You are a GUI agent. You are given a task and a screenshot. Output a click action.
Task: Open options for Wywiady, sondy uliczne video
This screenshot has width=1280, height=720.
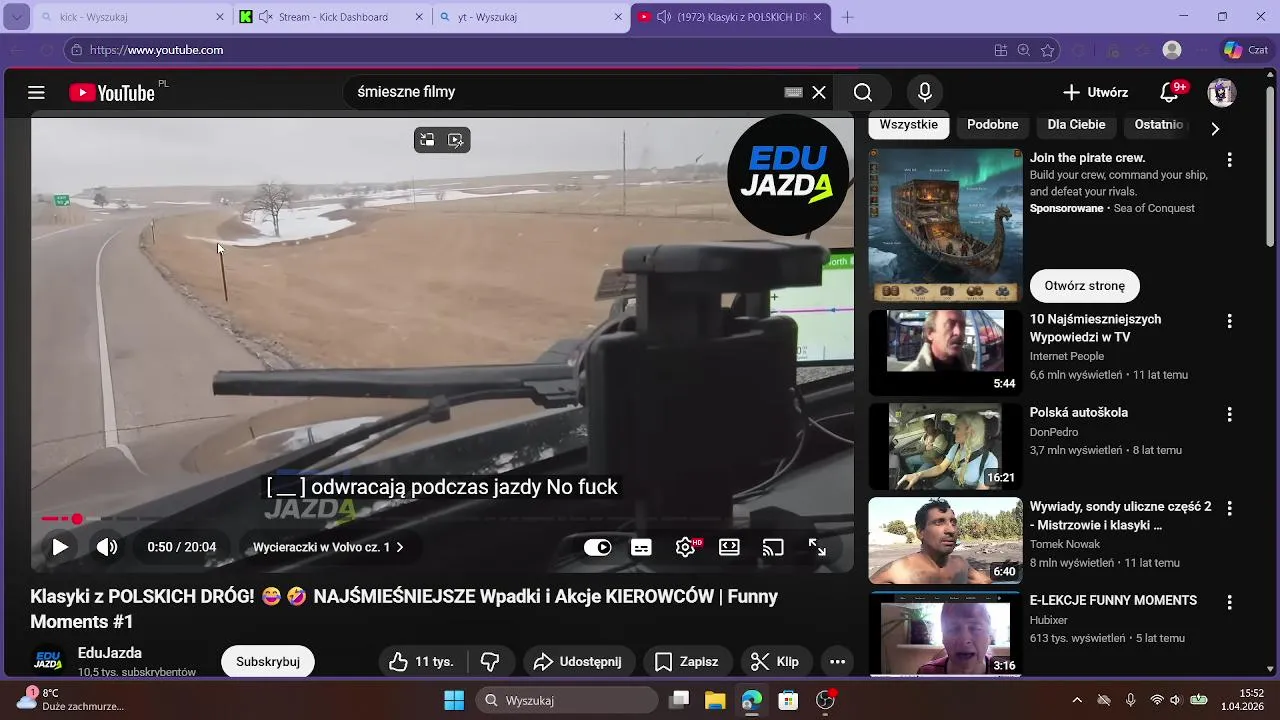point(1230,509)
